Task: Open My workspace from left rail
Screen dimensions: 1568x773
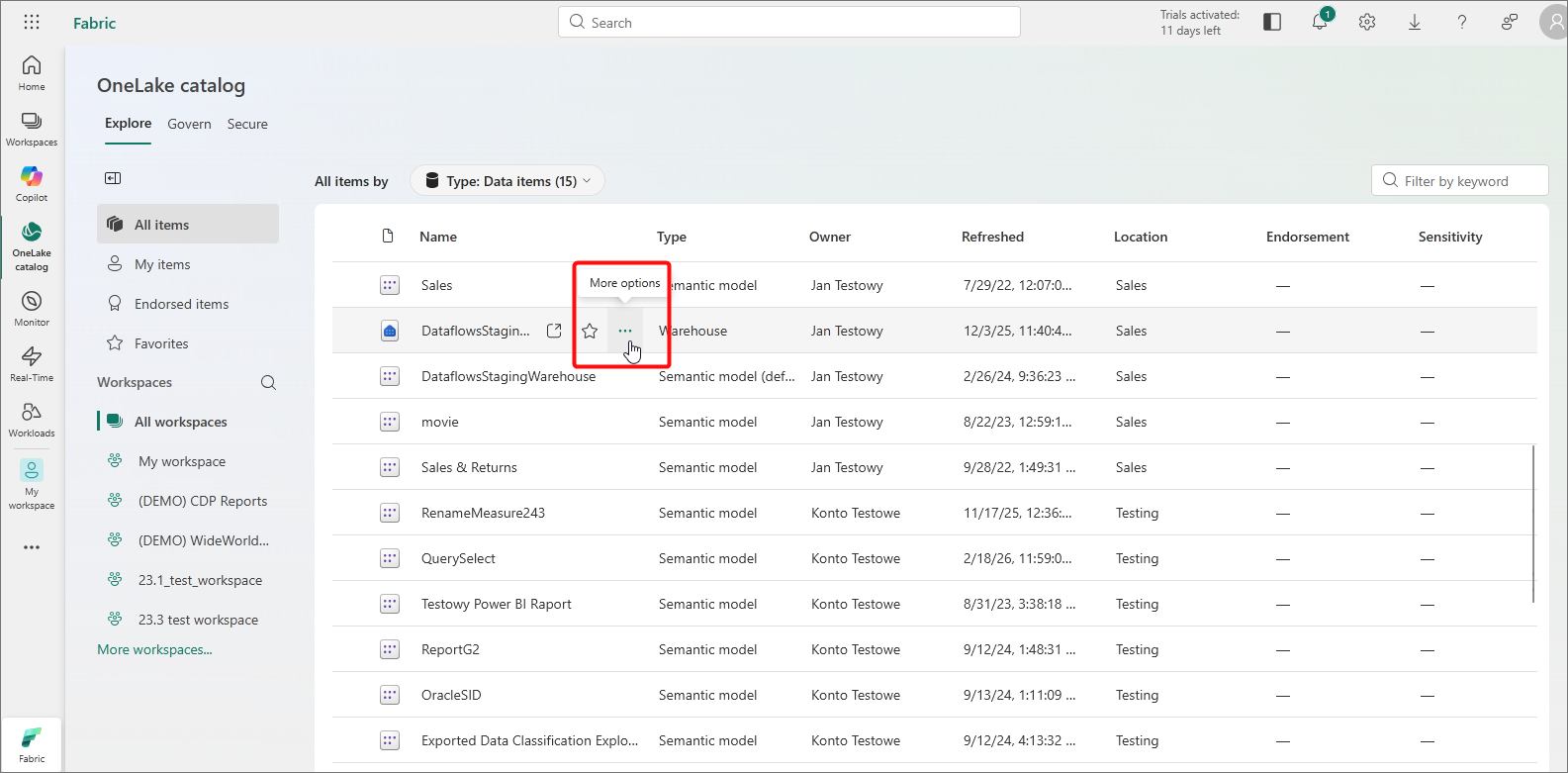Action: (x=32, y=484)
